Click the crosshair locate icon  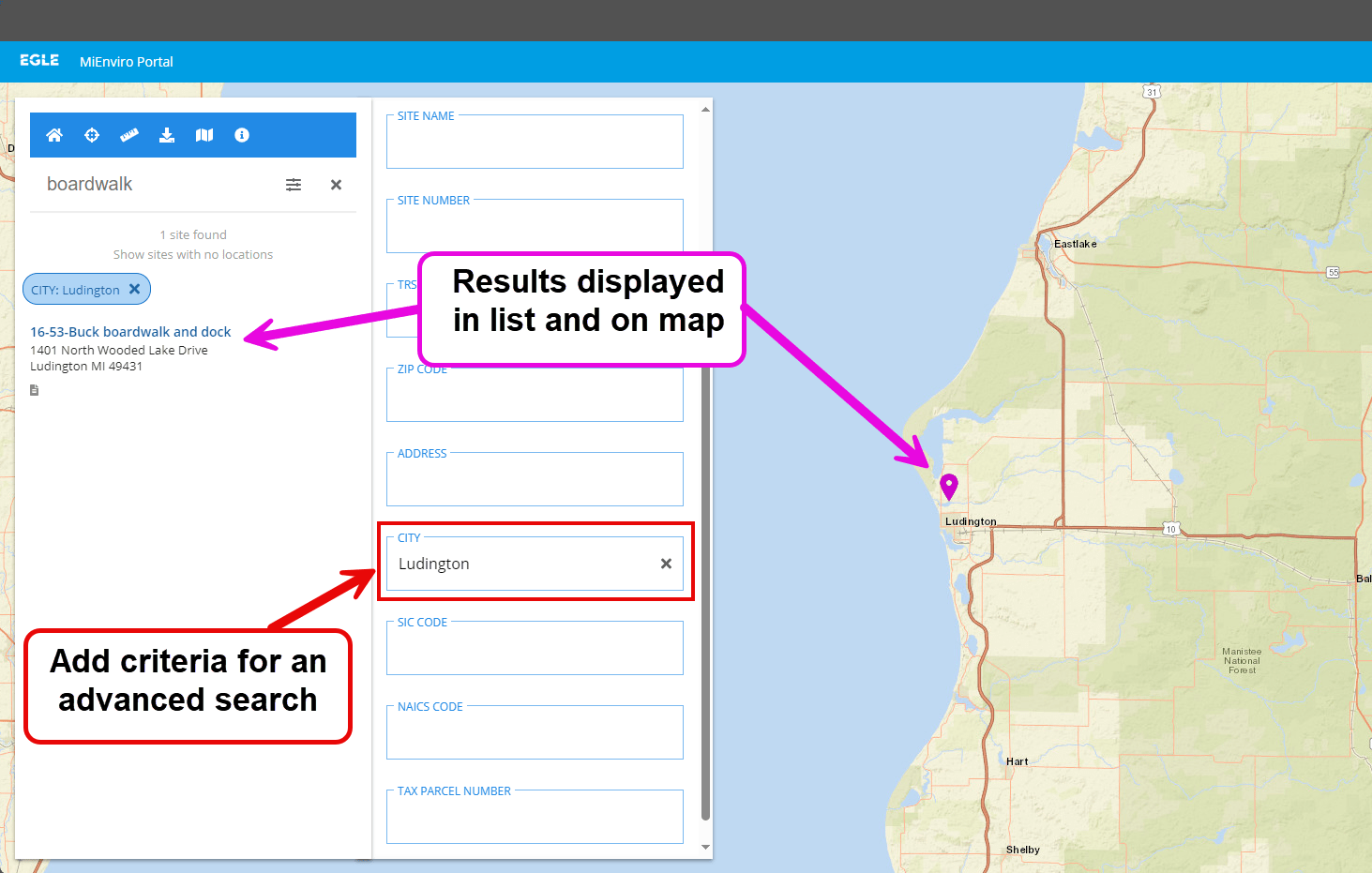(92, 135)
